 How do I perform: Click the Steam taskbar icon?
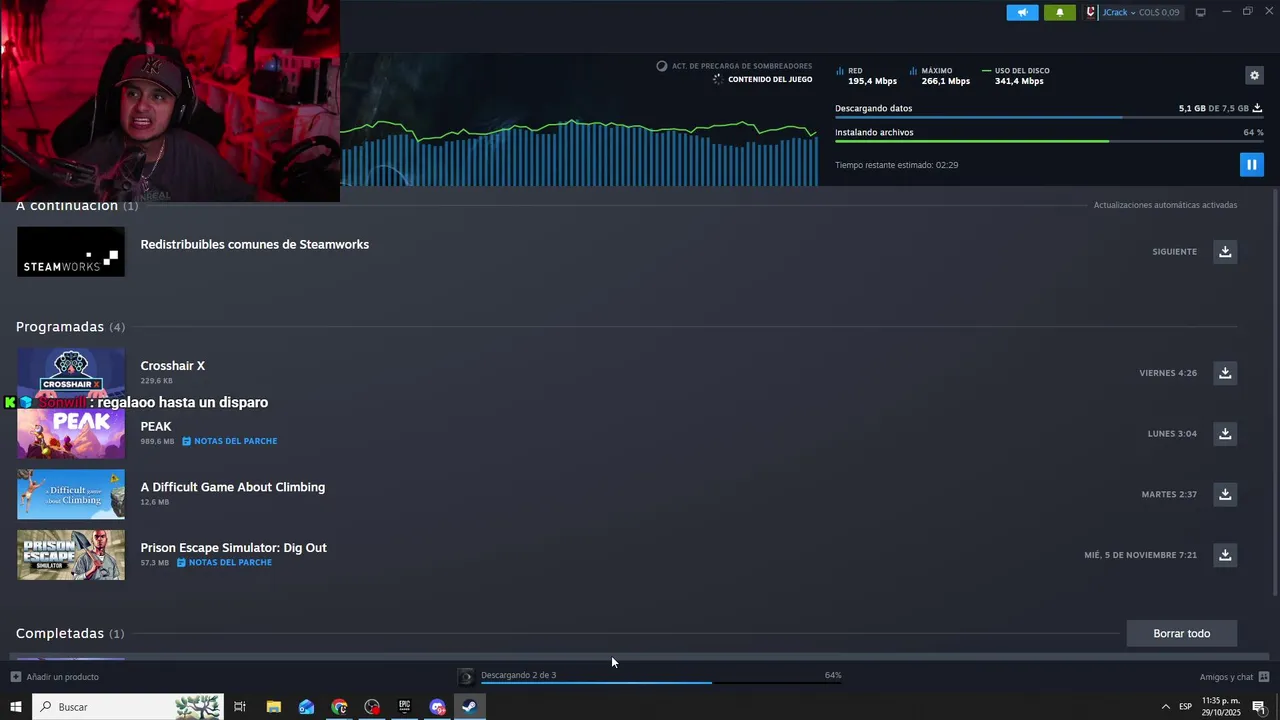(x=469, y=707)
